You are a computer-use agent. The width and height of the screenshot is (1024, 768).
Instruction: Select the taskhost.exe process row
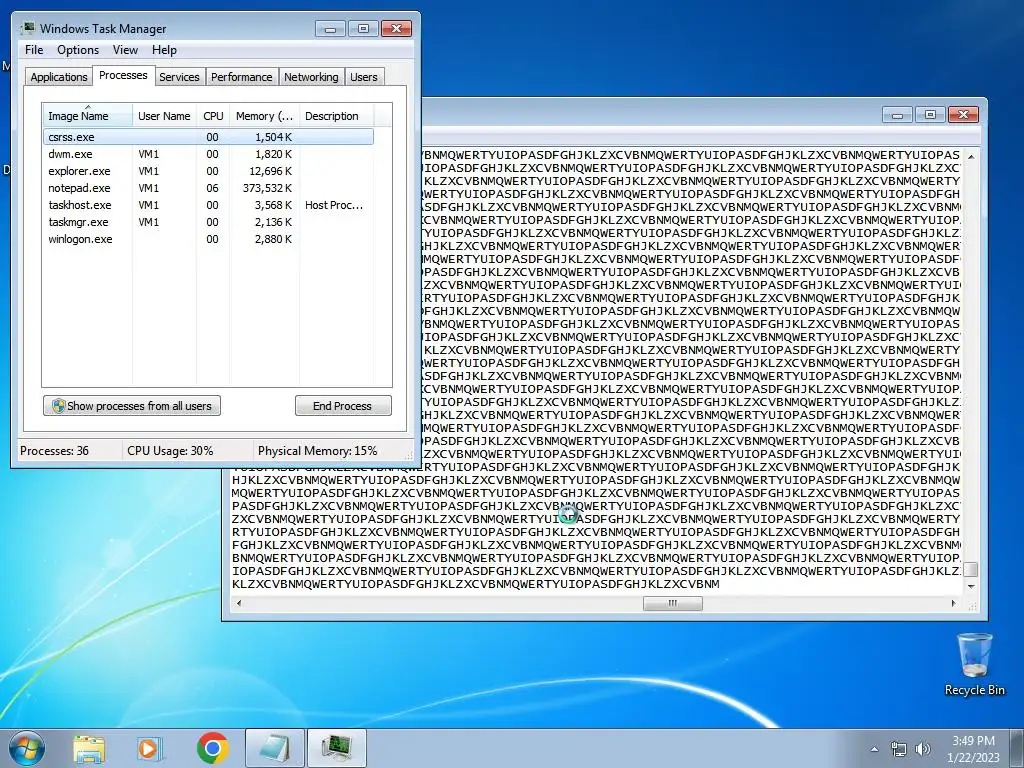click(208, 205)
